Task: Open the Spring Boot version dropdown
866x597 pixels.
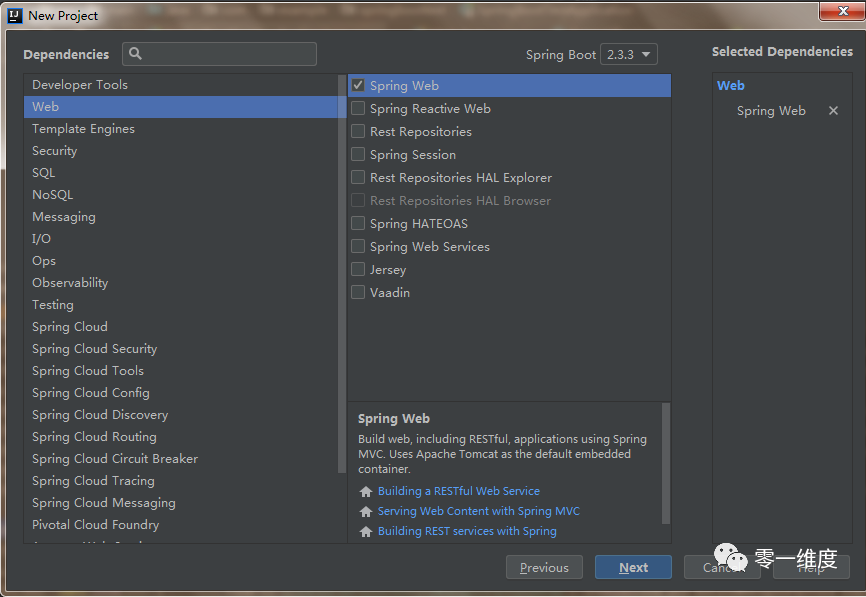Action: click(x=629, y=54)
